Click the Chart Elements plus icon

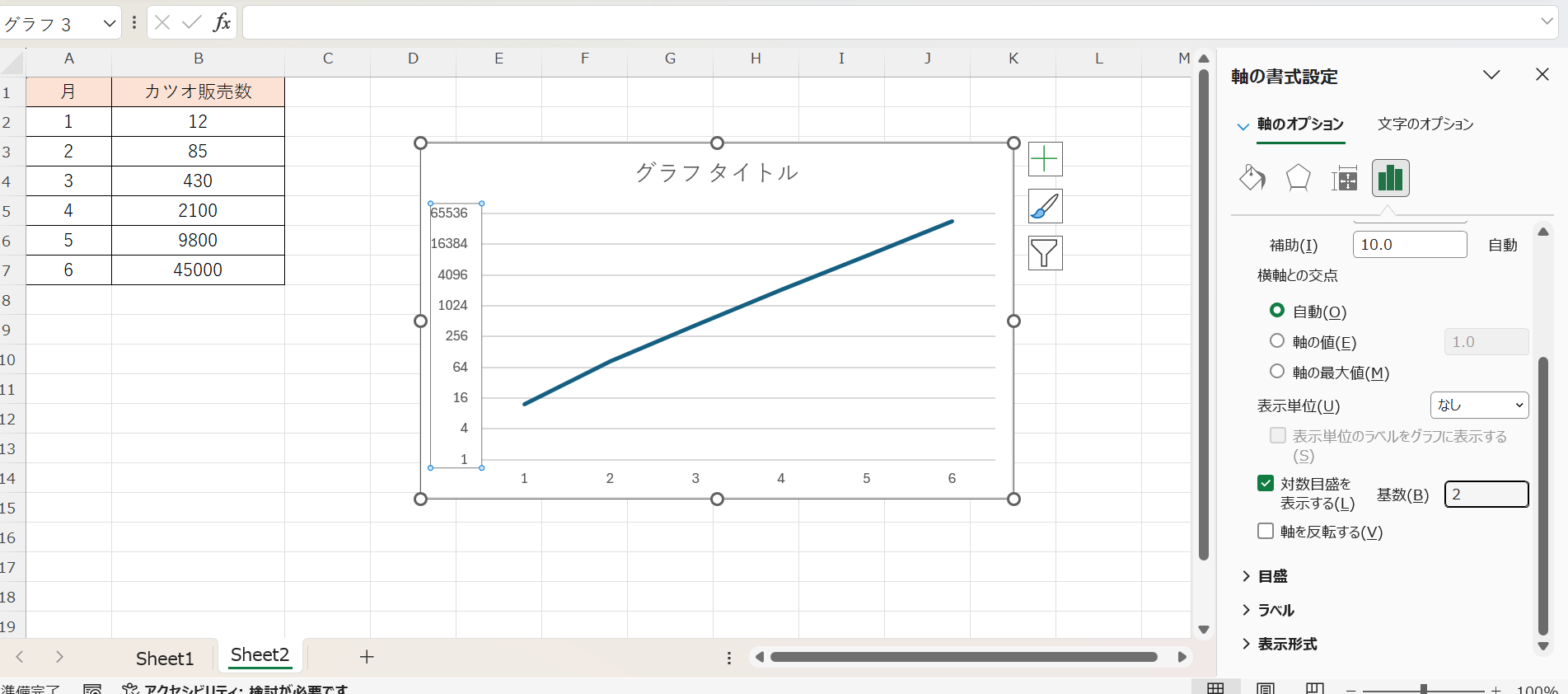pyautogui.click(x=1045, y=159)
